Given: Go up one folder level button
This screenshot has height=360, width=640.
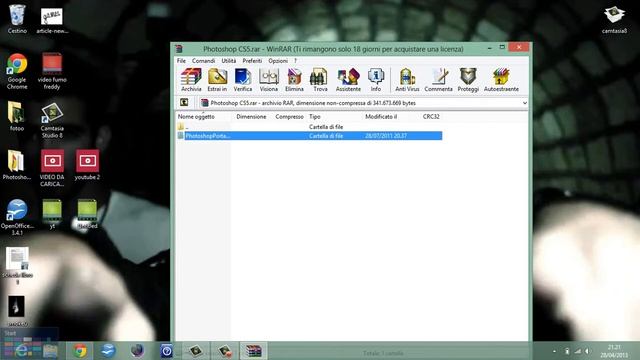Looking at the screenshot, I should coord(184,103).
